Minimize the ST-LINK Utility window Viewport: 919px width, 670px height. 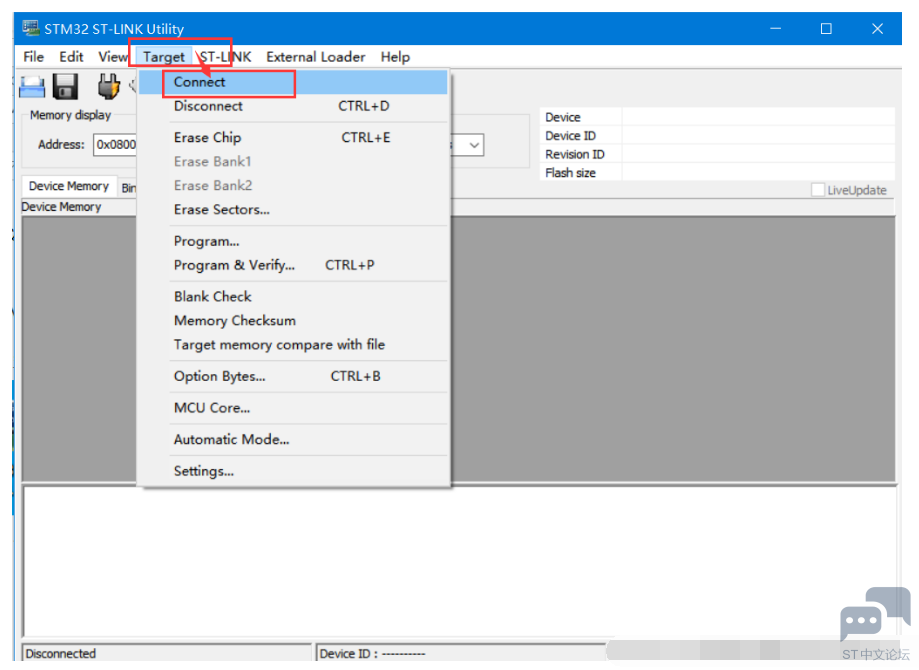point(775,29)
